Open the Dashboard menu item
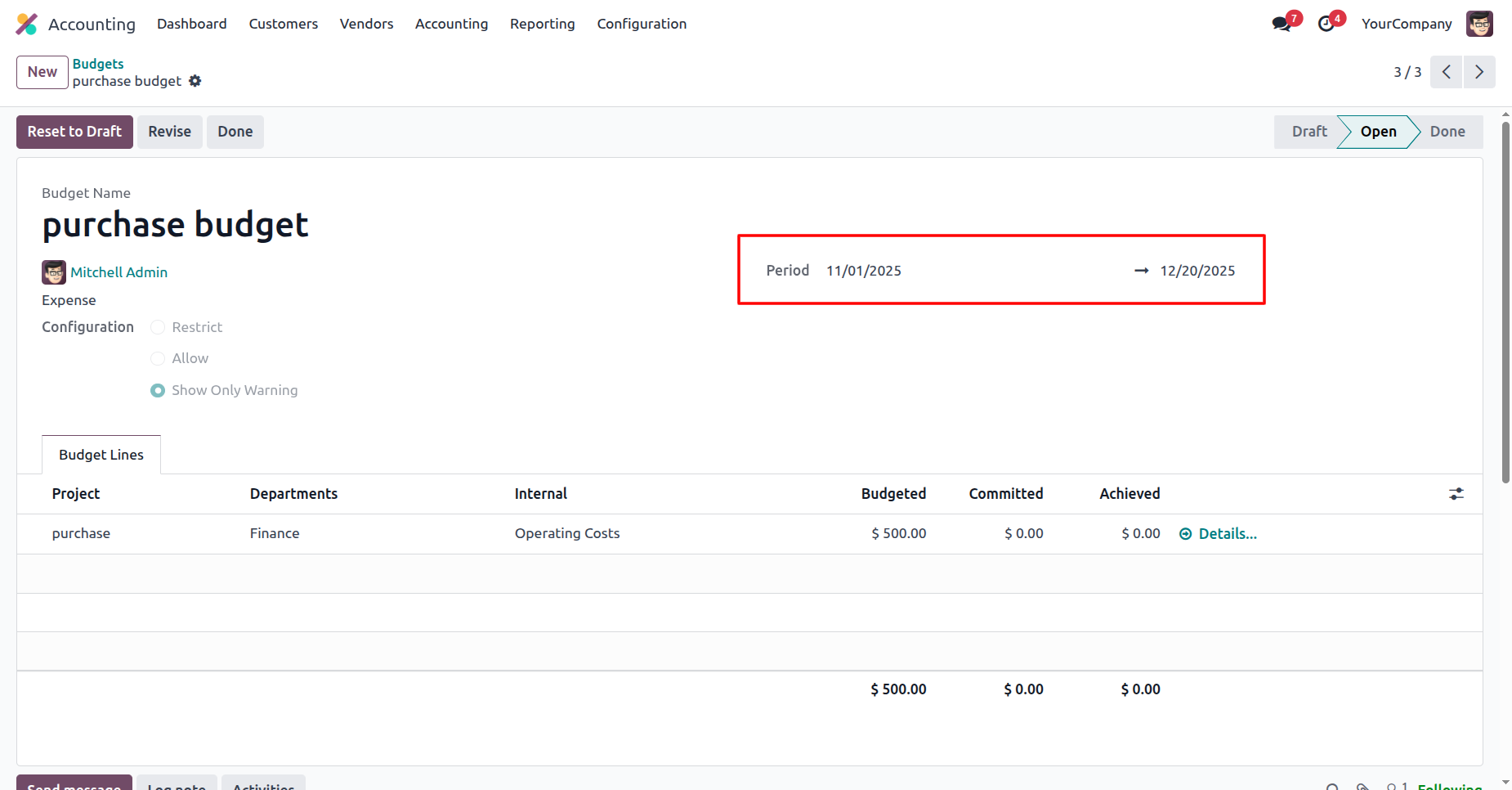The image size is (1512, 790). pos(192,24)
